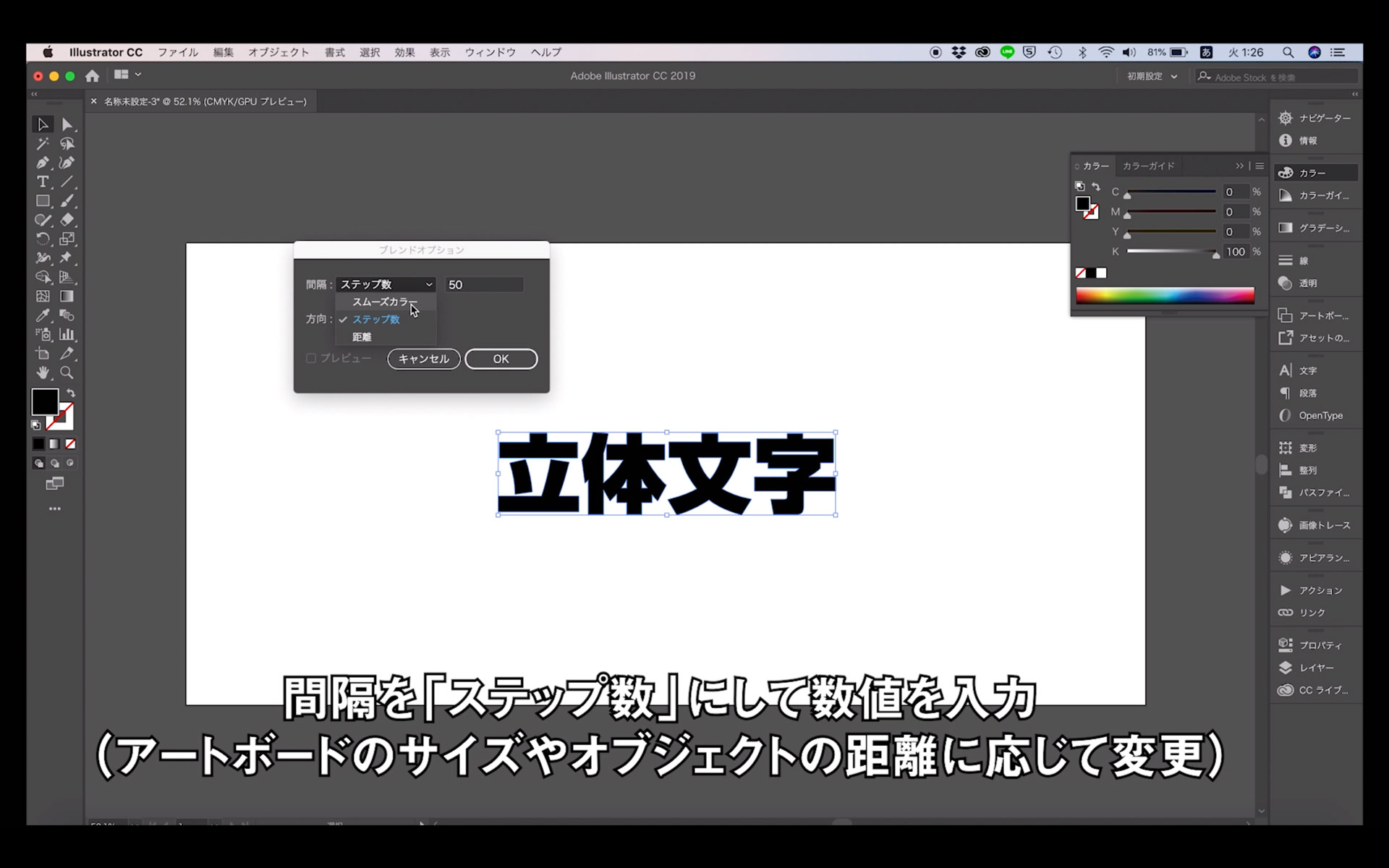Select the Scale tool
Image resolution: width=1389 pixels, height=868 pixels.
[67, 239]
